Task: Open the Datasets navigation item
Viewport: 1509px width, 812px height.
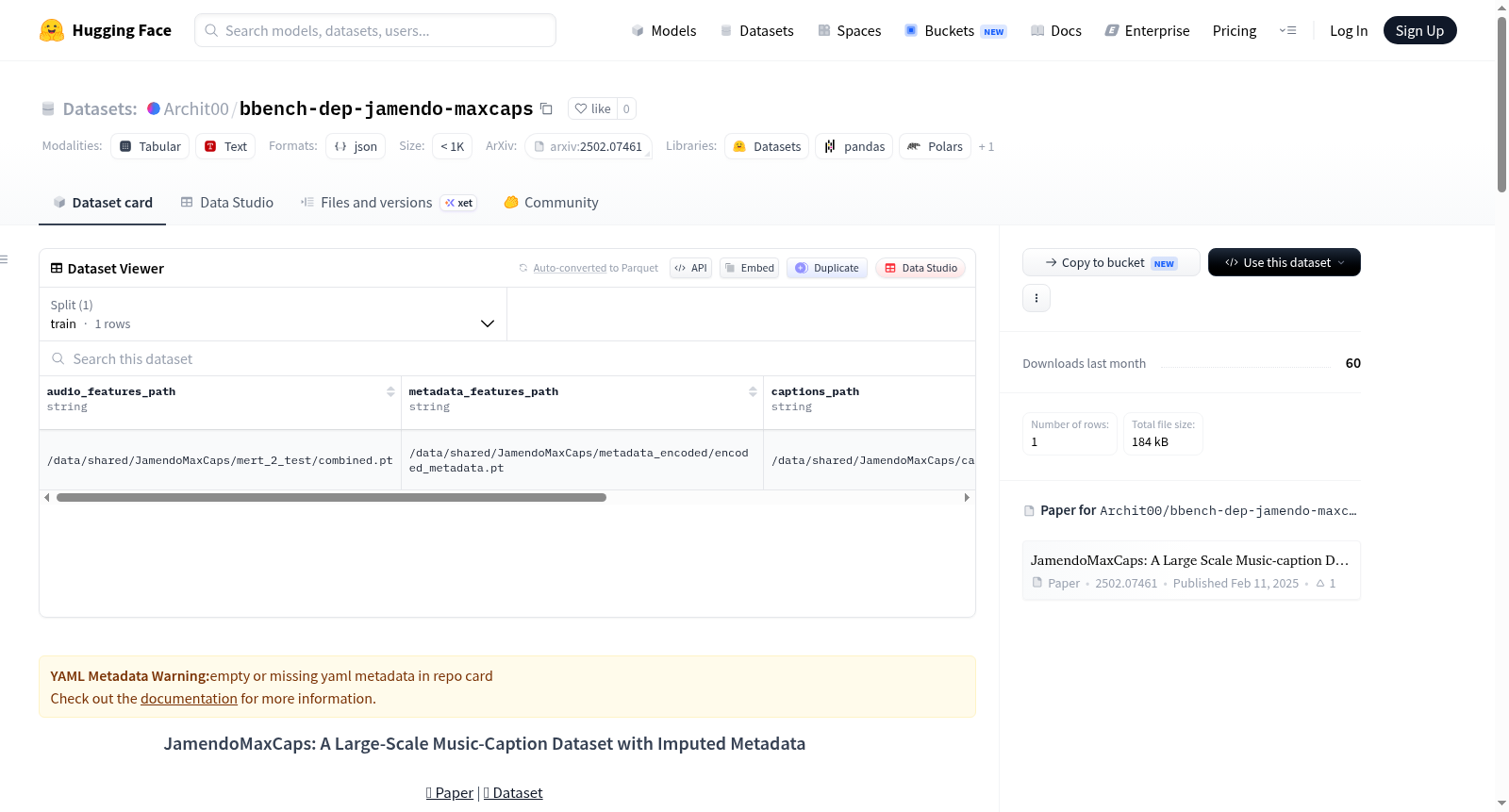Action: (756, 30)
